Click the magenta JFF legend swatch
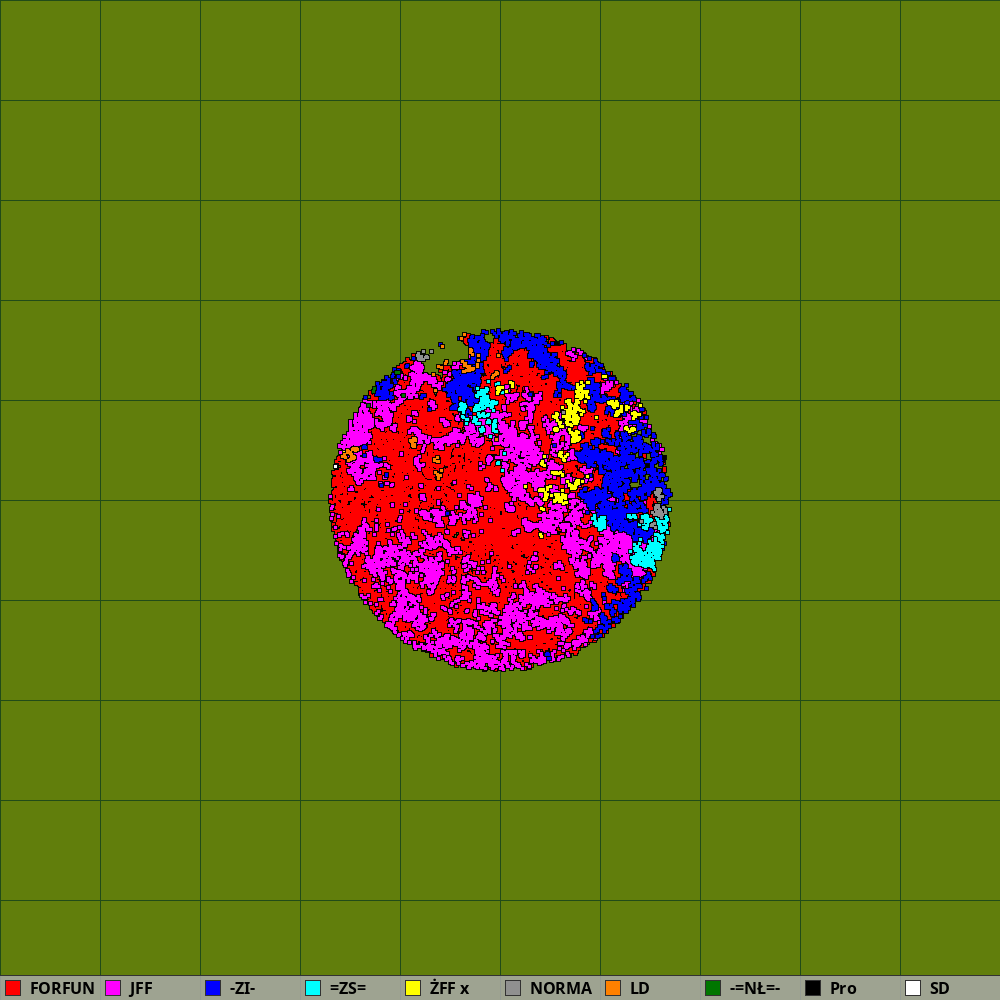 [x=113, y=988]
